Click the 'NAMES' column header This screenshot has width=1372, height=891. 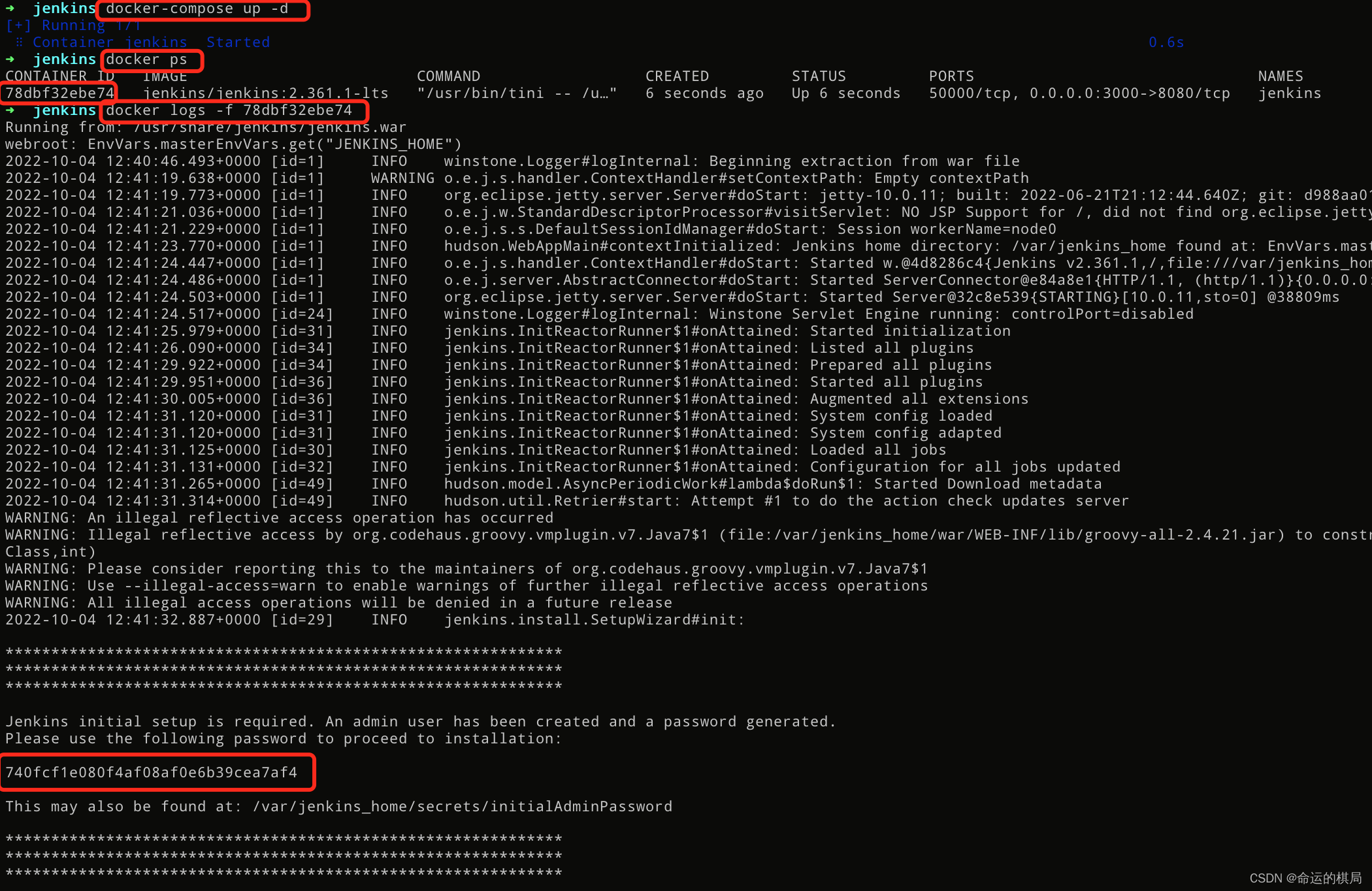(x=1280, y=76)
